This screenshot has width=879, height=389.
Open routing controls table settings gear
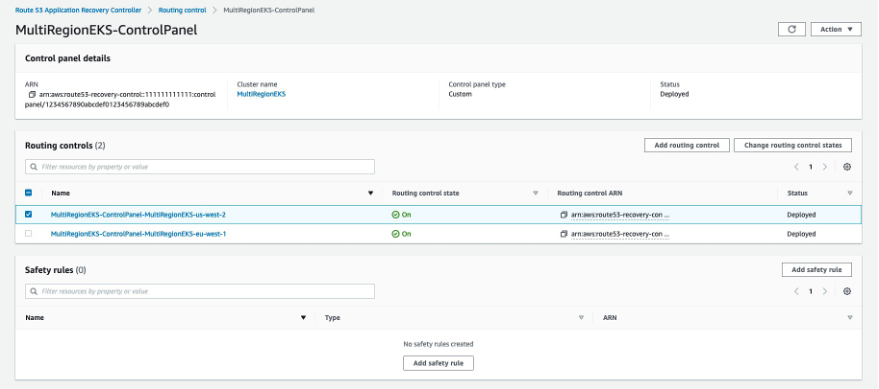click(847, 166)
